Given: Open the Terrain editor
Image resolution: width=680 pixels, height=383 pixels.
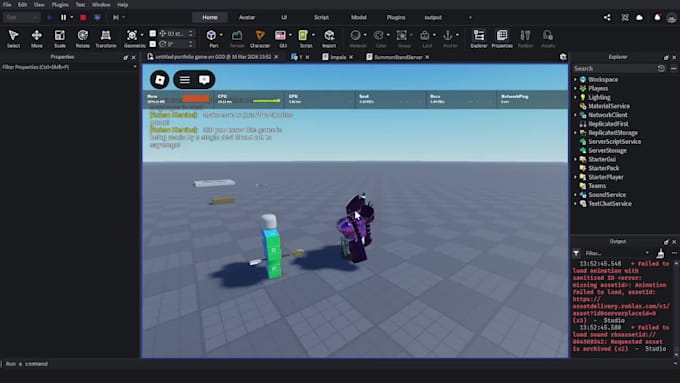Looking at the screenshot, I should pos(237,38).
